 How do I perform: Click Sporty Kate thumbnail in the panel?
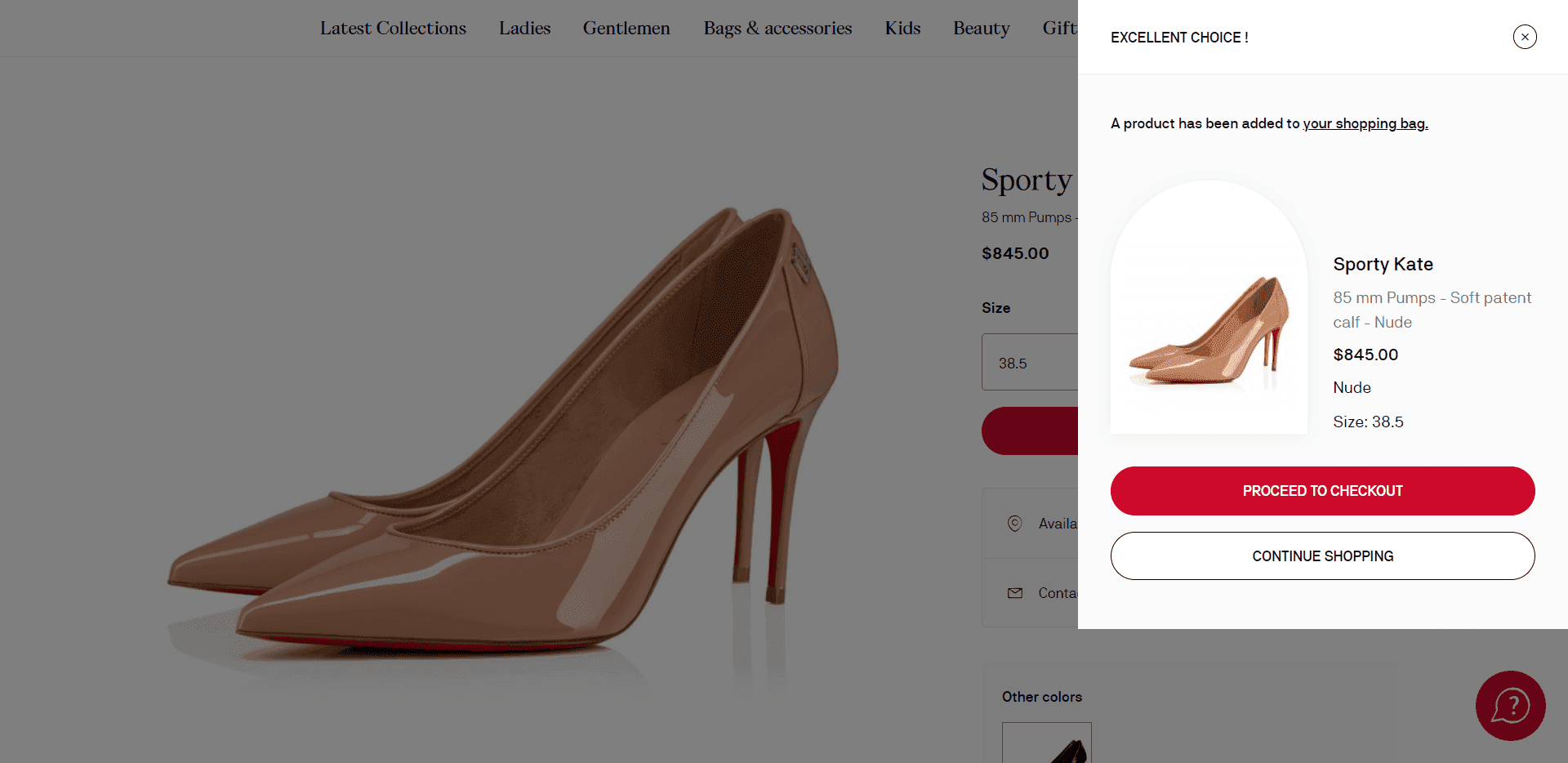click(1209, 307)
